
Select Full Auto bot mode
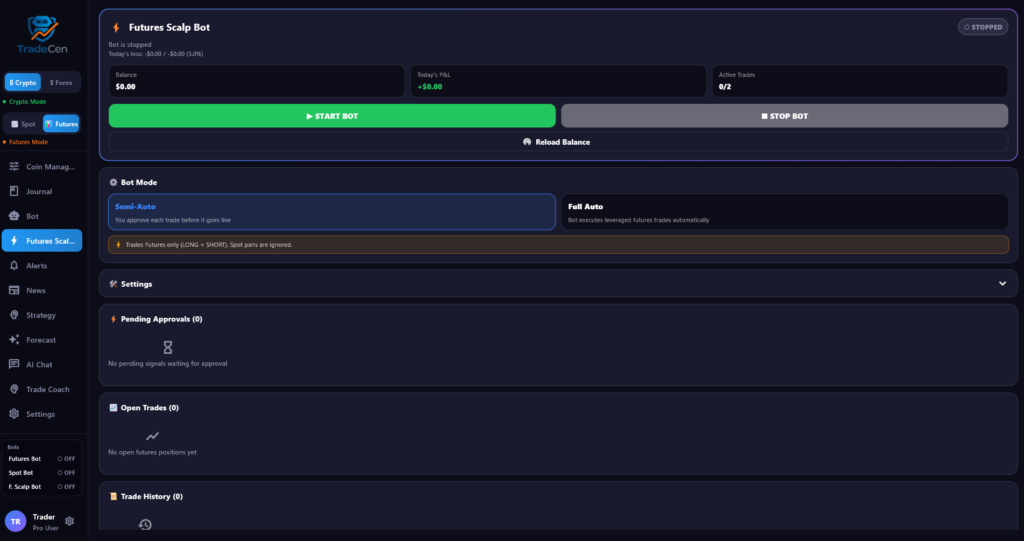click(x=784, y=212)
